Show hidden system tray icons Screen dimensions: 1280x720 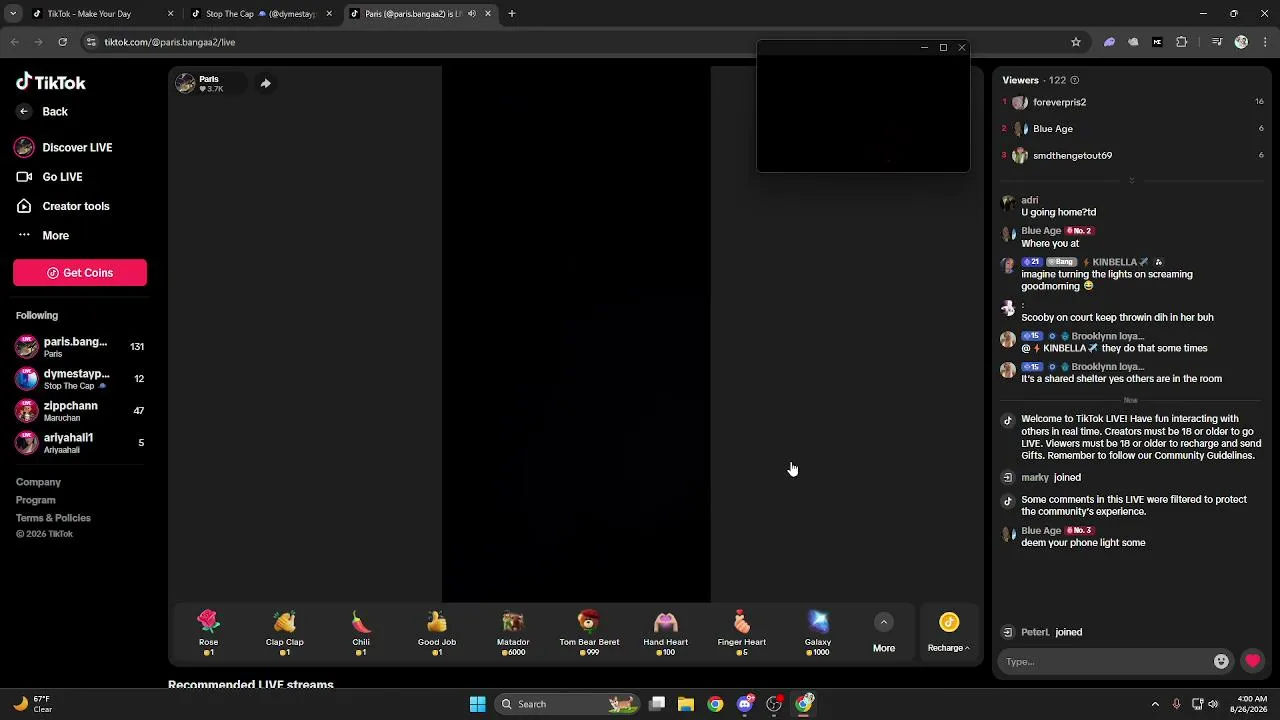tap(1155, 704)
